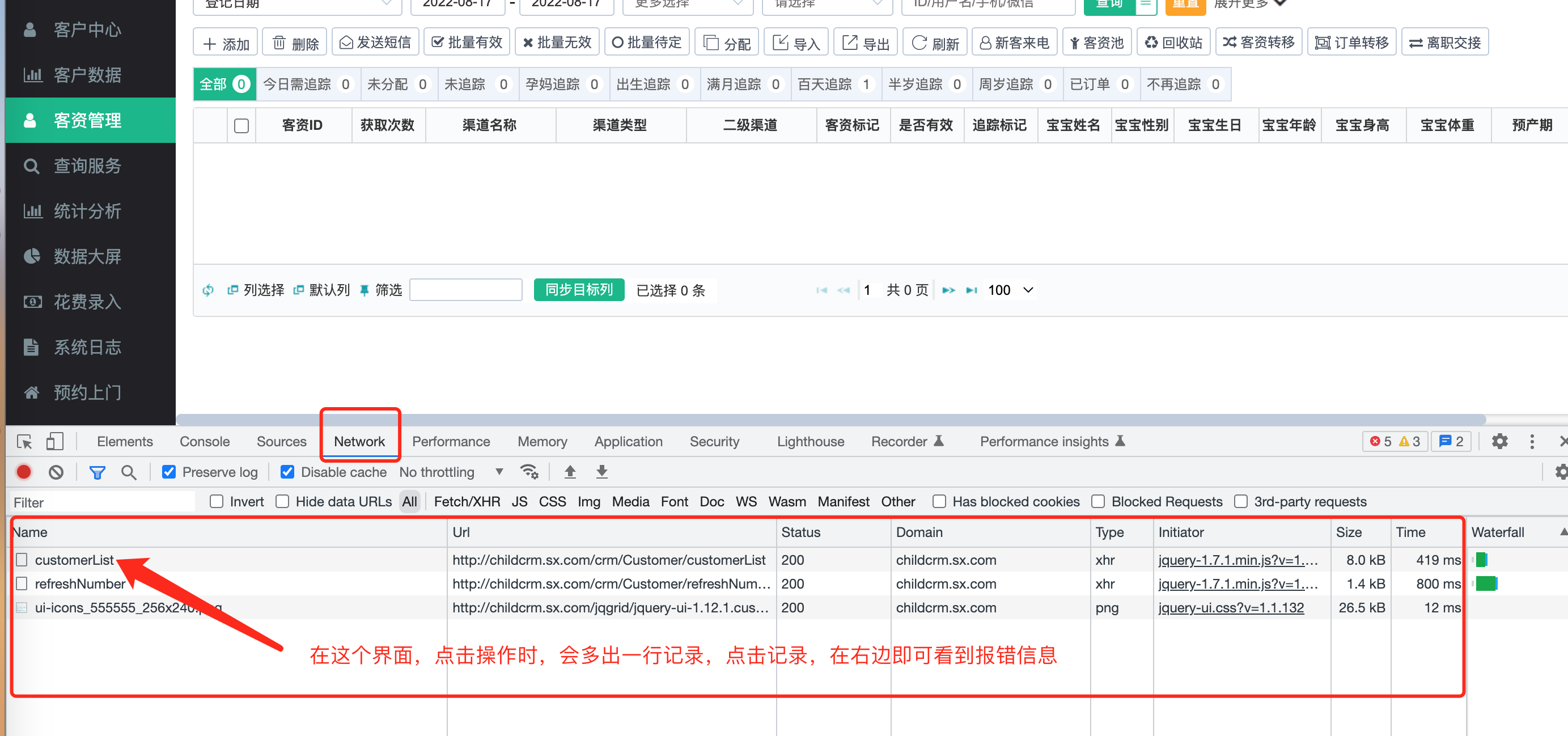
Task: Switch to the Console tab
Action: tap(205, 441)
